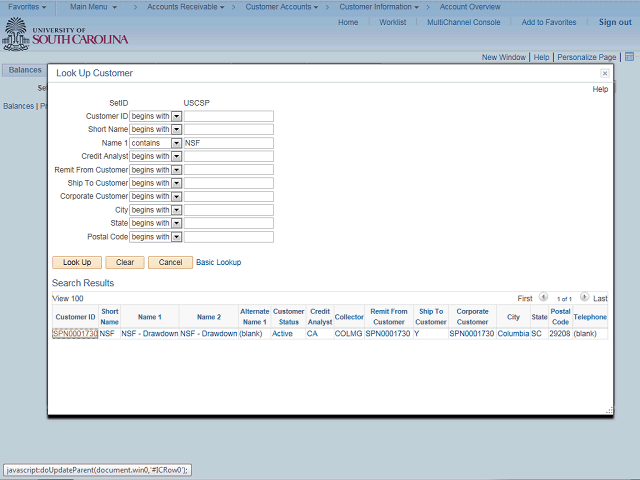This screenshot has width=640, height=480.
Task: Open Customer Accounts breadcrumb menu
Action: pyautogui.click(x=282, y=7)
